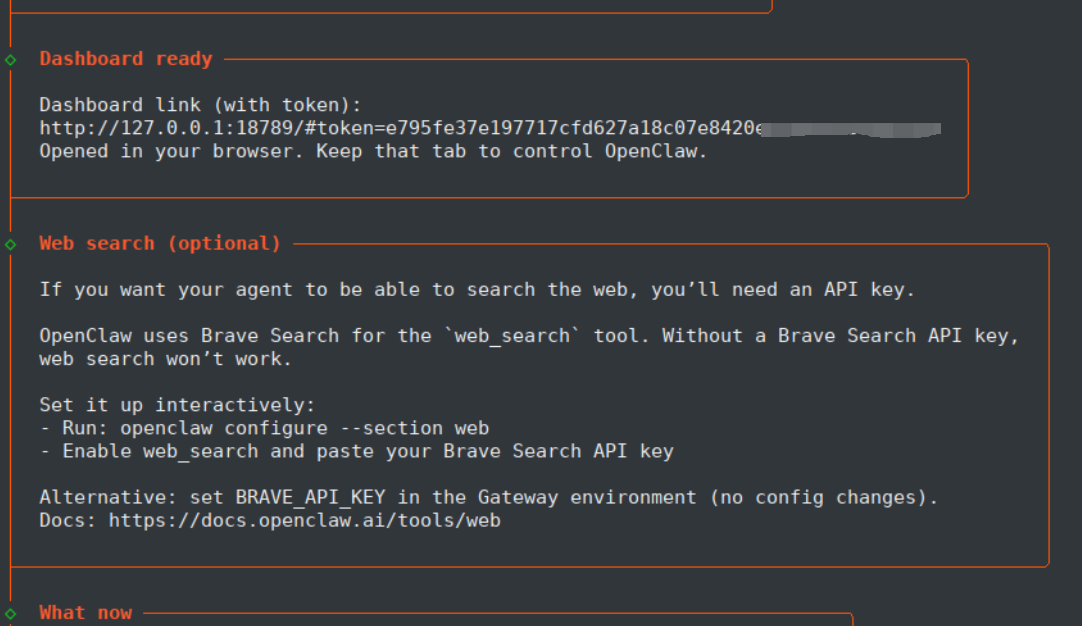Select the "Web search (optional)" section heading
This screenshot has height=626, width=1082.
pyautogui.click(x=160, y=243)
